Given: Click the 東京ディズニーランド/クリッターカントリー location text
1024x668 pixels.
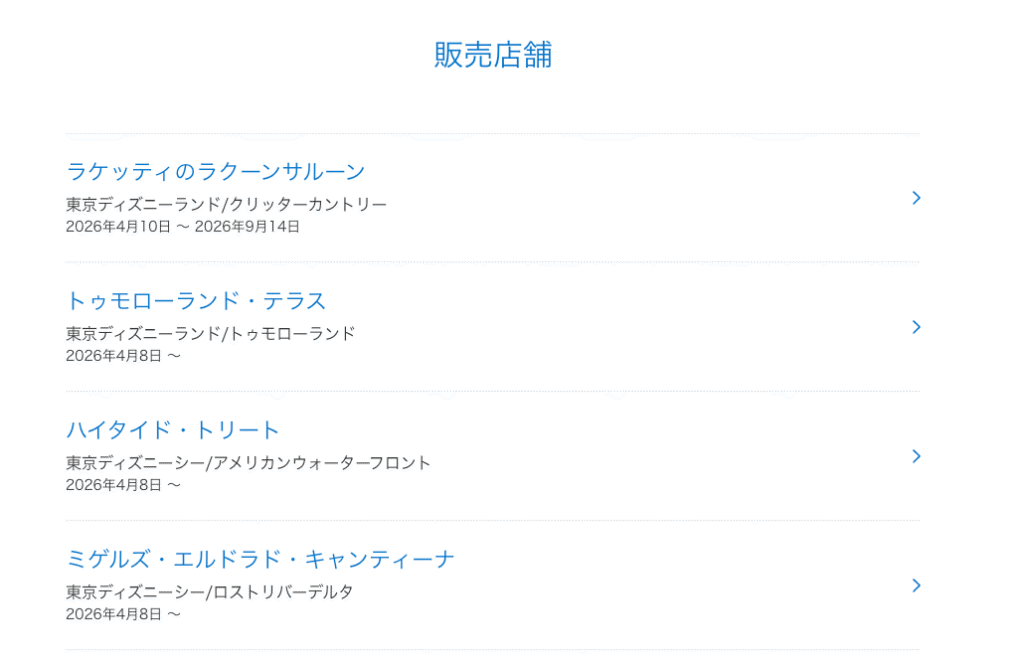Looking at the screenshot, I should [x=226, y=205].
